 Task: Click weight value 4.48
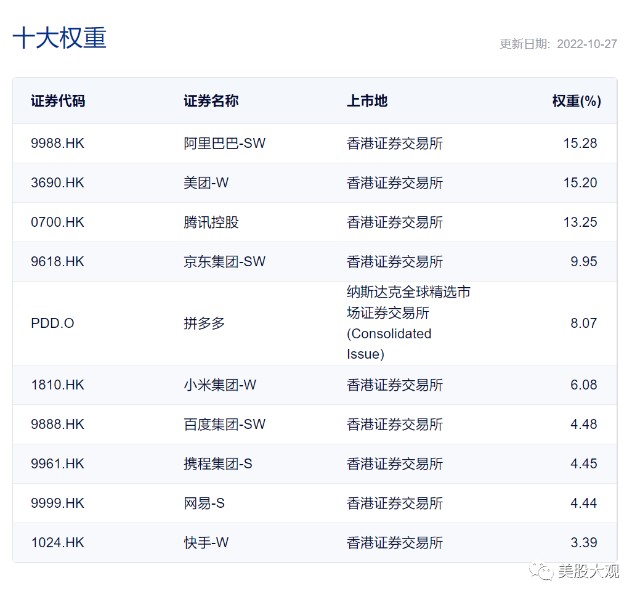(x=584, y=424)
